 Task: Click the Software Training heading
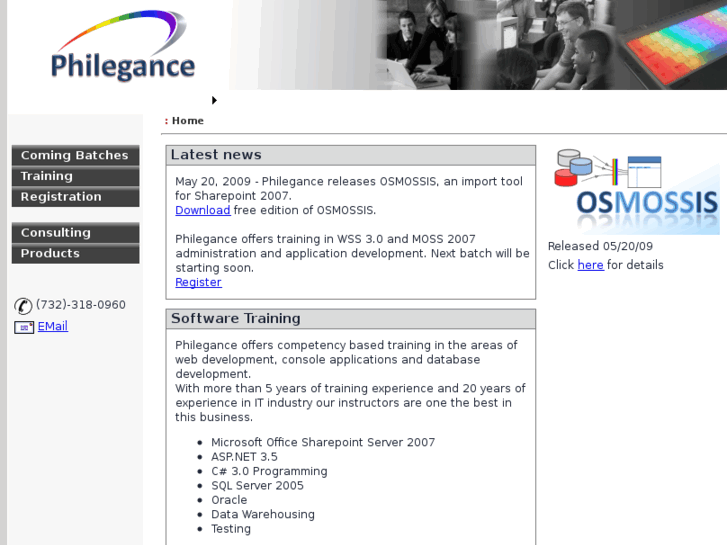coord(236,318)
